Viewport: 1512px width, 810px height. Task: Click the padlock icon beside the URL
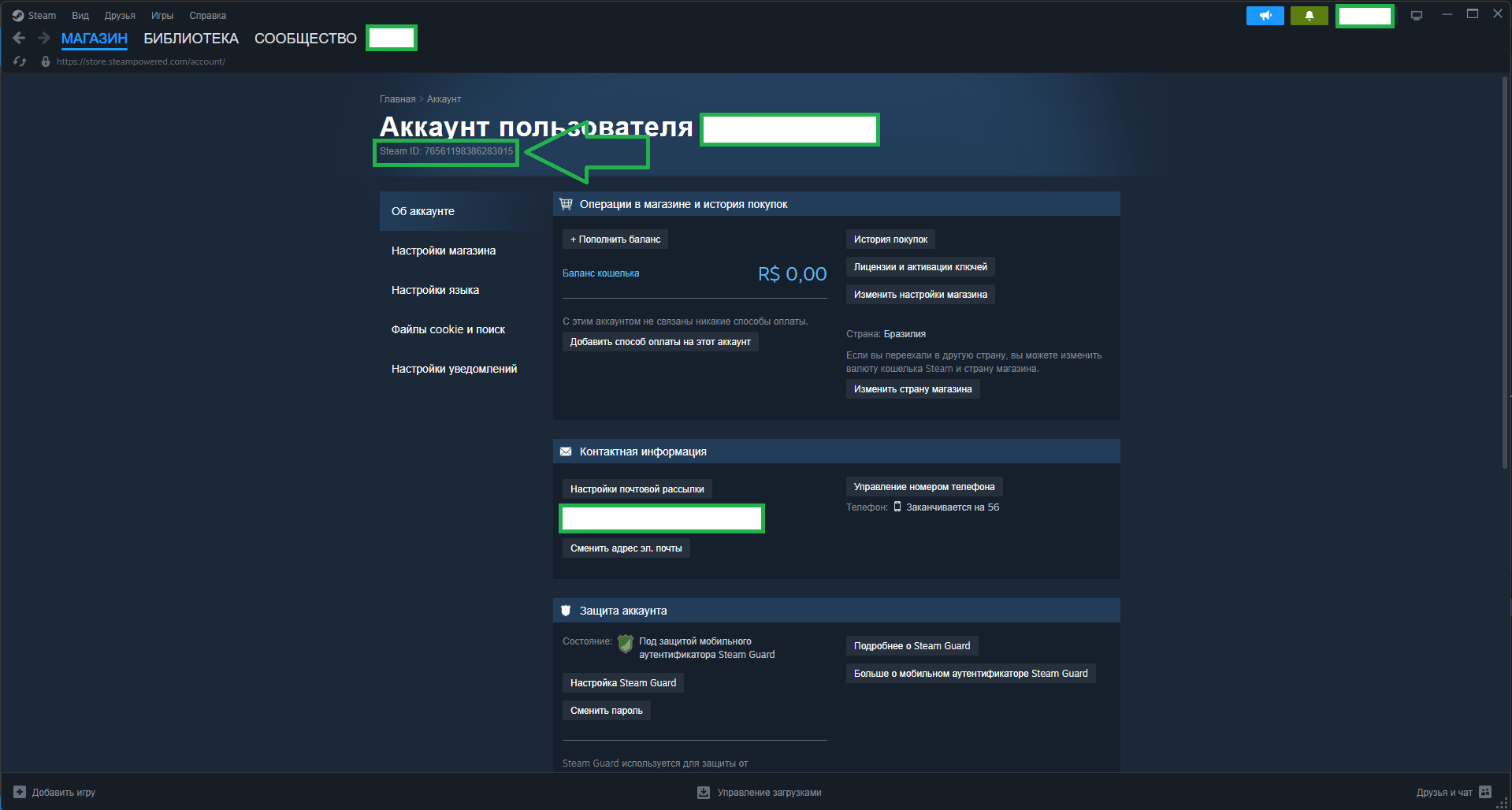(46, 61)
